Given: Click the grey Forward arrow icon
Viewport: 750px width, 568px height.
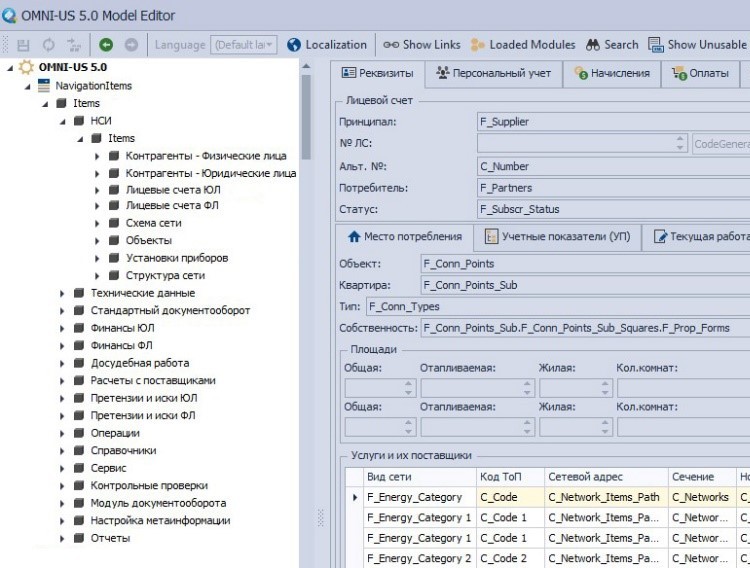Looking at the screenshot, I should click(131, 45).
